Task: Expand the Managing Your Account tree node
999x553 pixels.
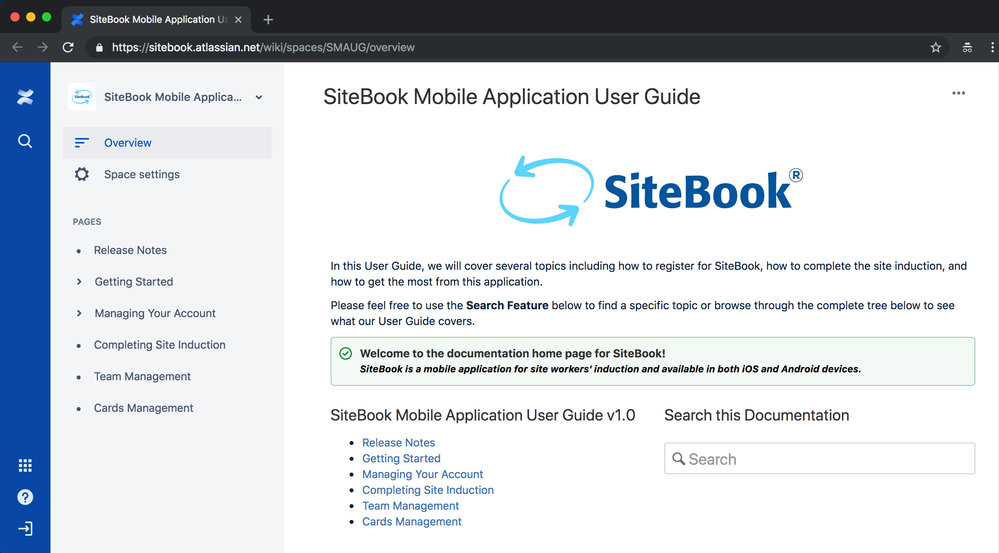Action: [79, 313]
